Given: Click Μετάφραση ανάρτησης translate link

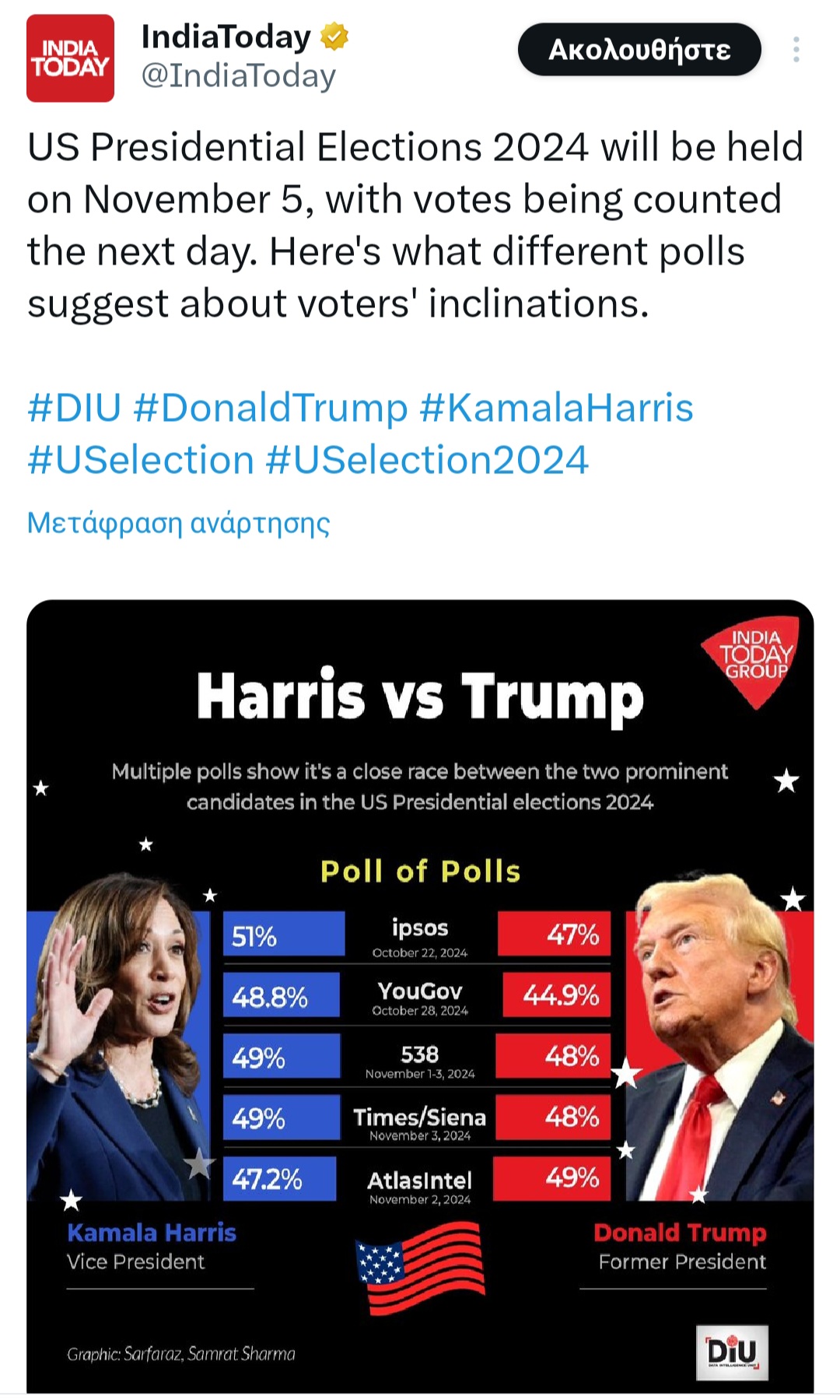Looking at the screenshot, I should click(178, 522).
